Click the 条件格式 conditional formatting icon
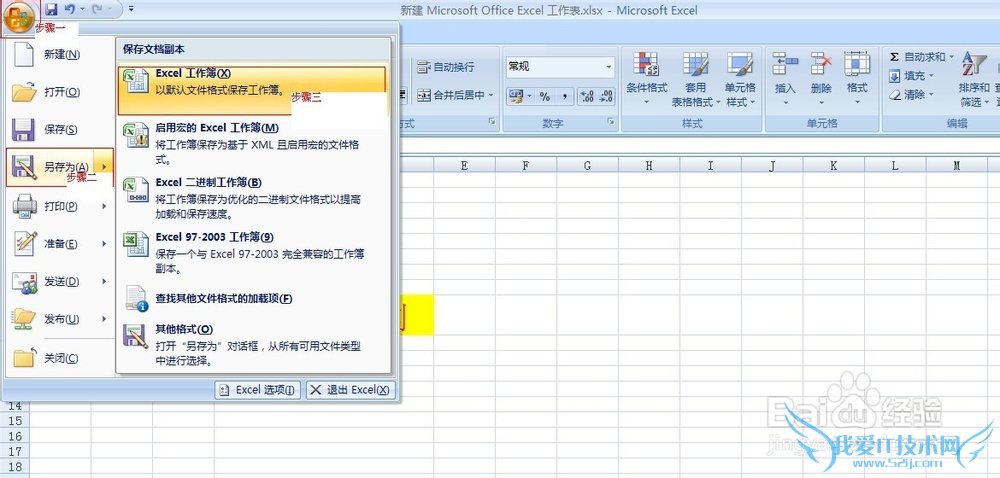Image resolution: width=1000 pixels, height=478 pixels. (x=646, y=64)
